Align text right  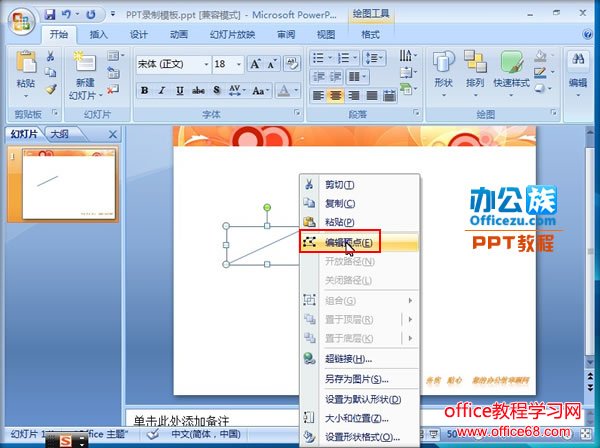pyautogui.click(x=354, y=95)
